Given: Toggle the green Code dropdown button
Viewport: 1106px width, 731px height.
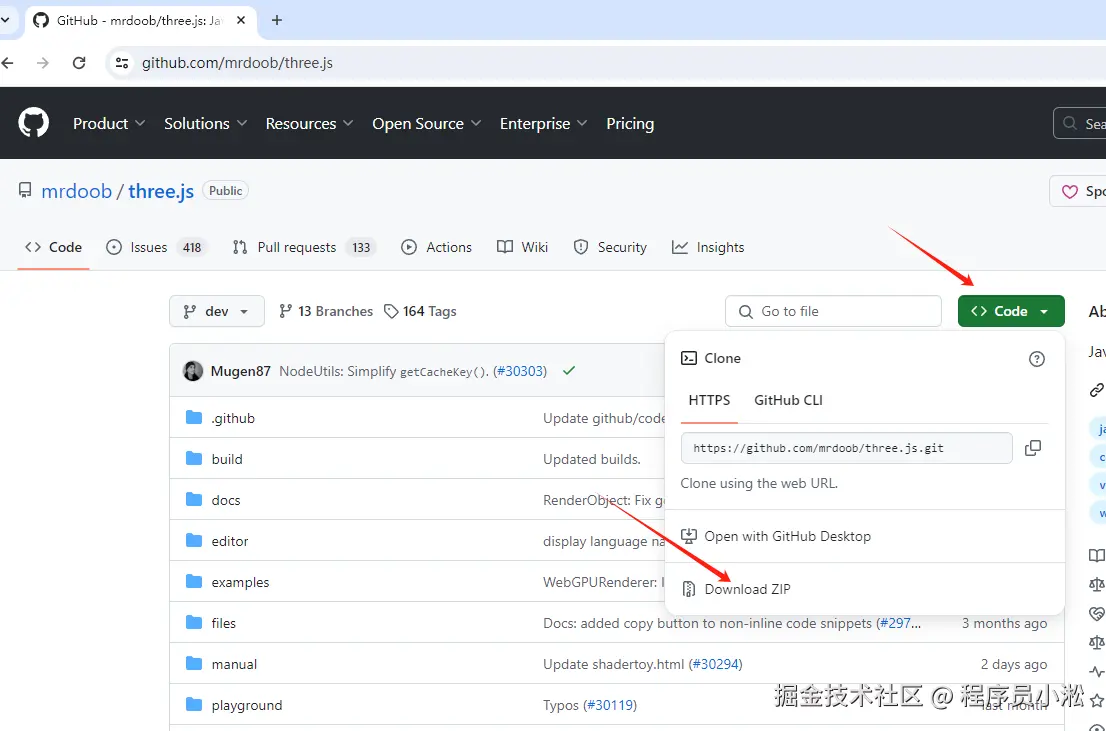Looking at the screenshot, I should pyautogui.click(x=1011, y=311).
